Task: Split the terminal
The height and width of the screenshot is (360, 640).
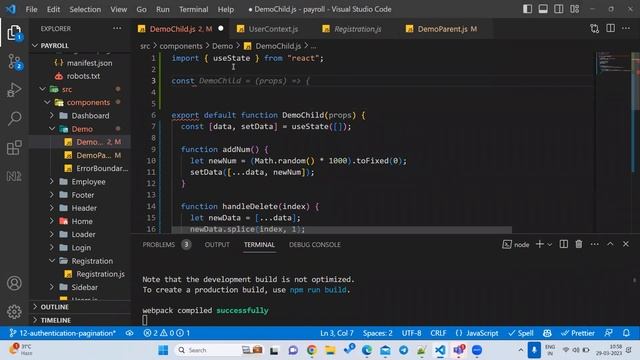Action: tap(563, 244)
